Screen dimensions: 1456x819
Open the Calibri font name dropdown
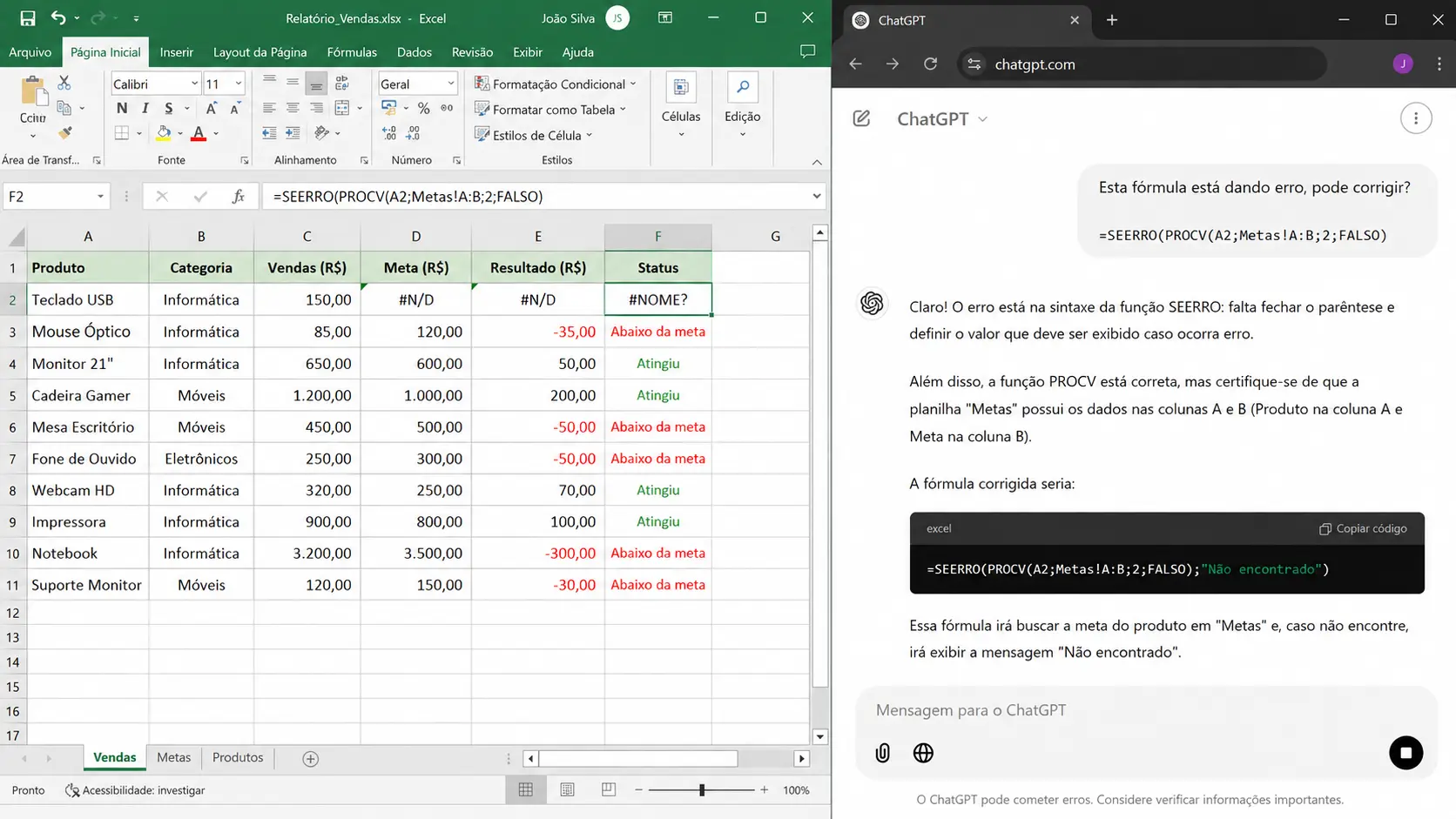point(194,84)
